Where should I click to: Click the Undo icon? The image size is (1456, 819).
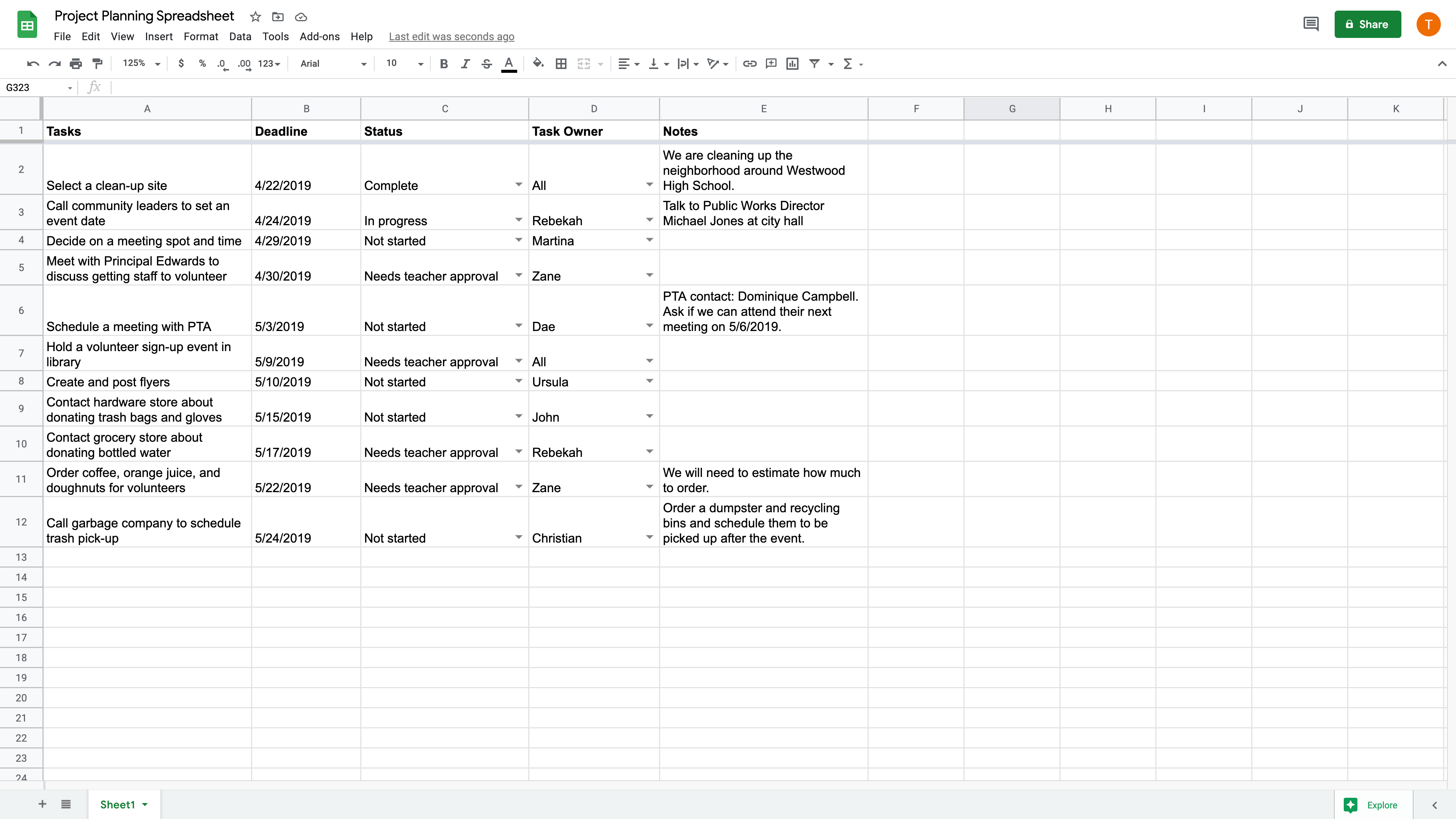tap(32, 63)
